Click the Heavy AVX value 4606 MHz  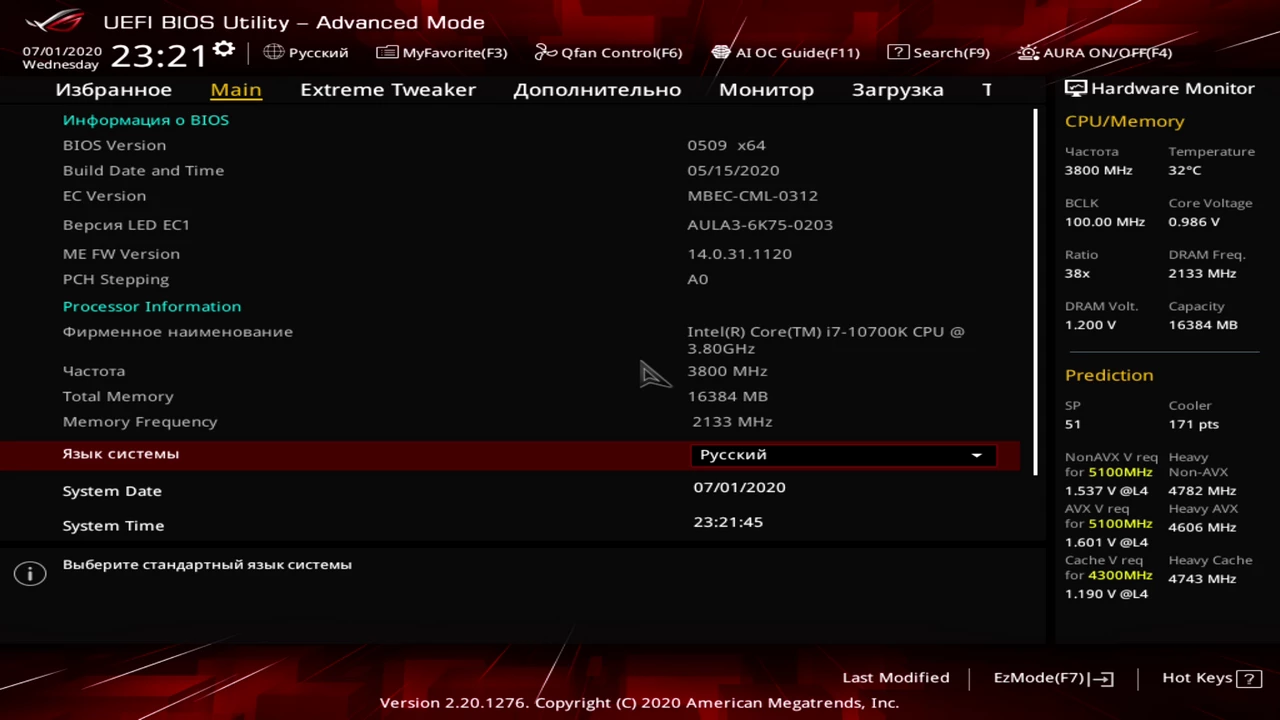pos(1202,528)
